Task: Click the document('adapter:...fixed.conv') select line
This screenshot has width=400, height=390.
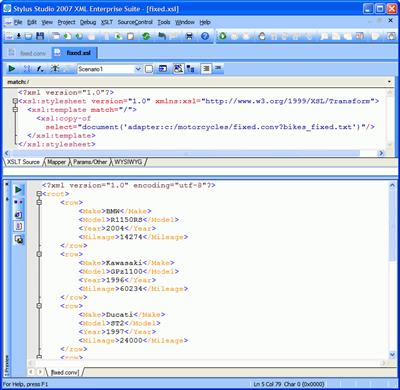Action: (x=210, y=127)
